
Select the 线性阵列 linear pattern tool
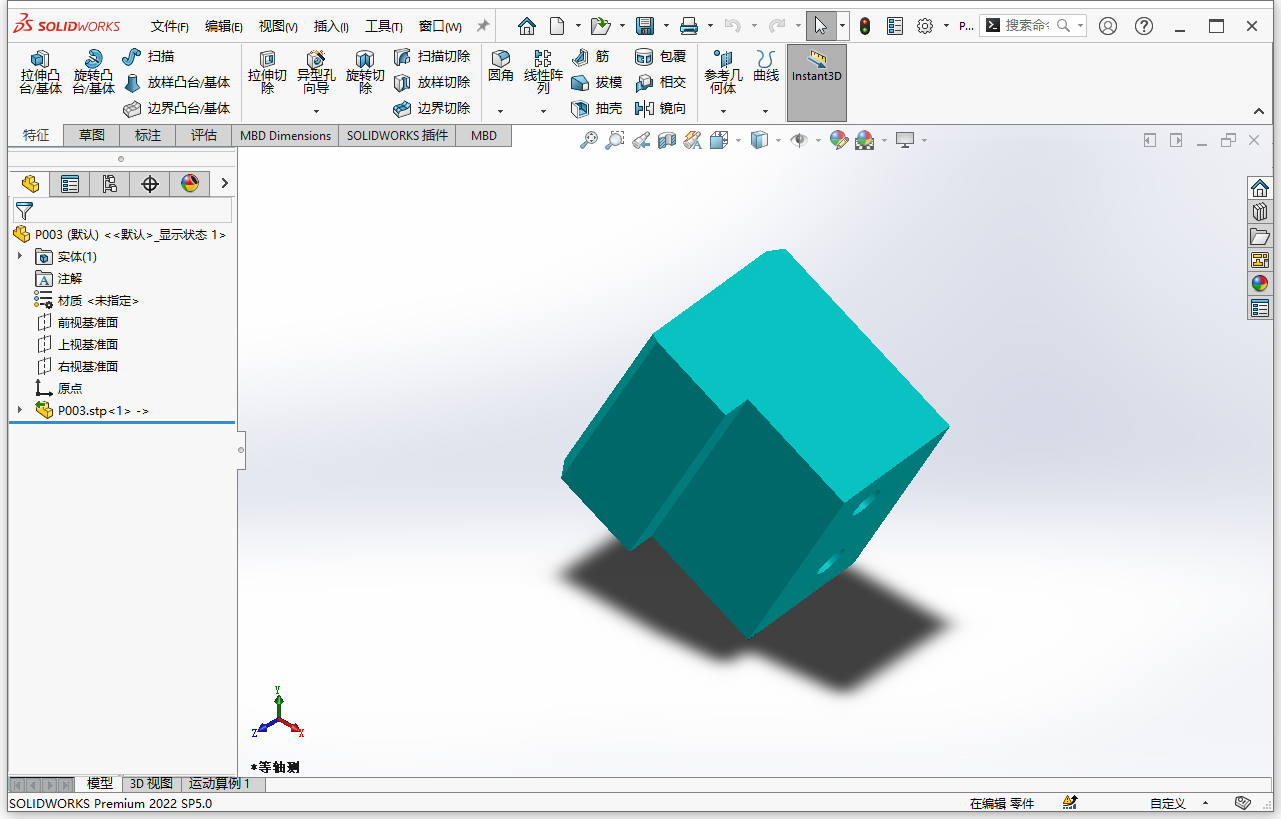tap(543, 72)
